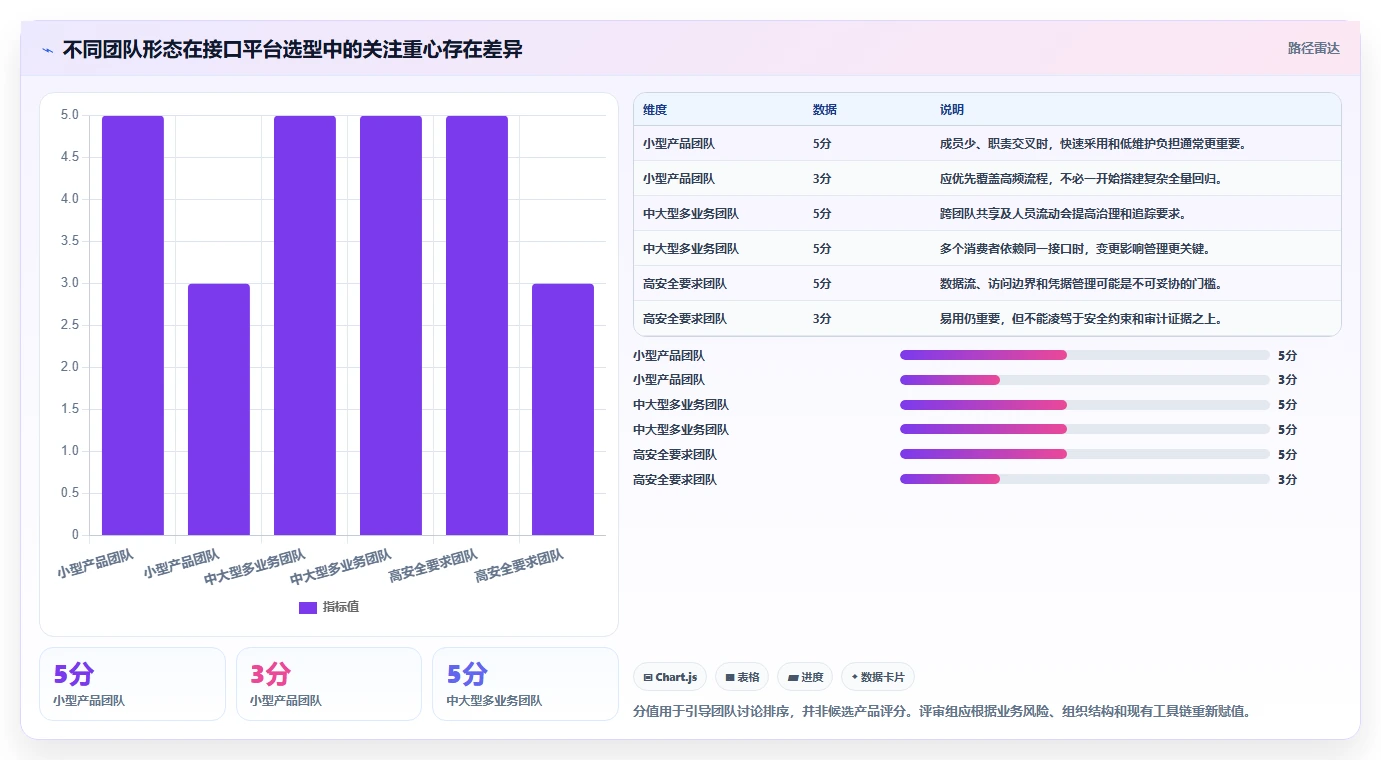The width and height of the screenshot is (1381, 760).
Task: Click the 高安全要求团队 progress bar showing 3分
Action: (1085, 479)
